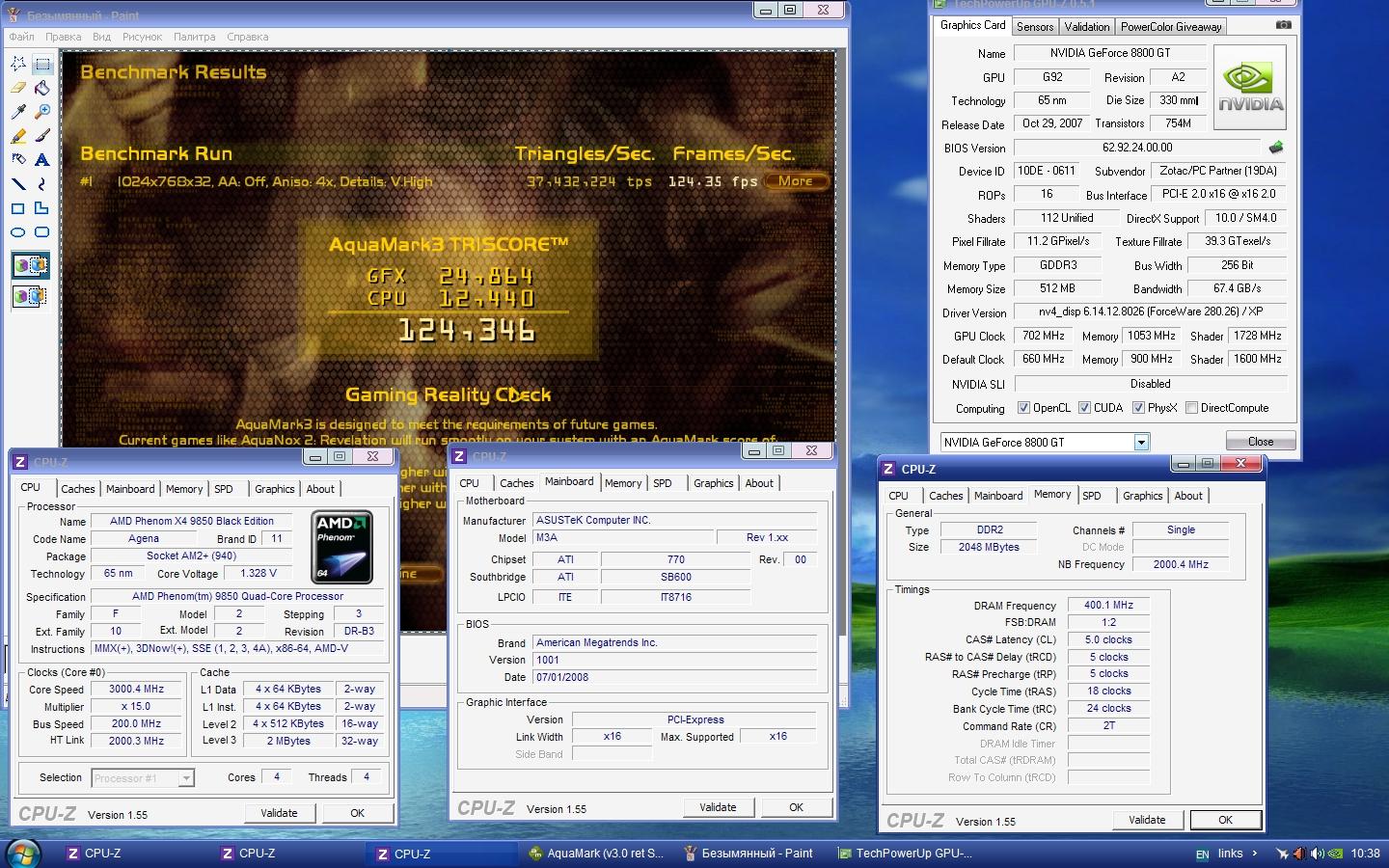
Task: Pick the Eraser tool in Paint
Action: coord(18,88)
